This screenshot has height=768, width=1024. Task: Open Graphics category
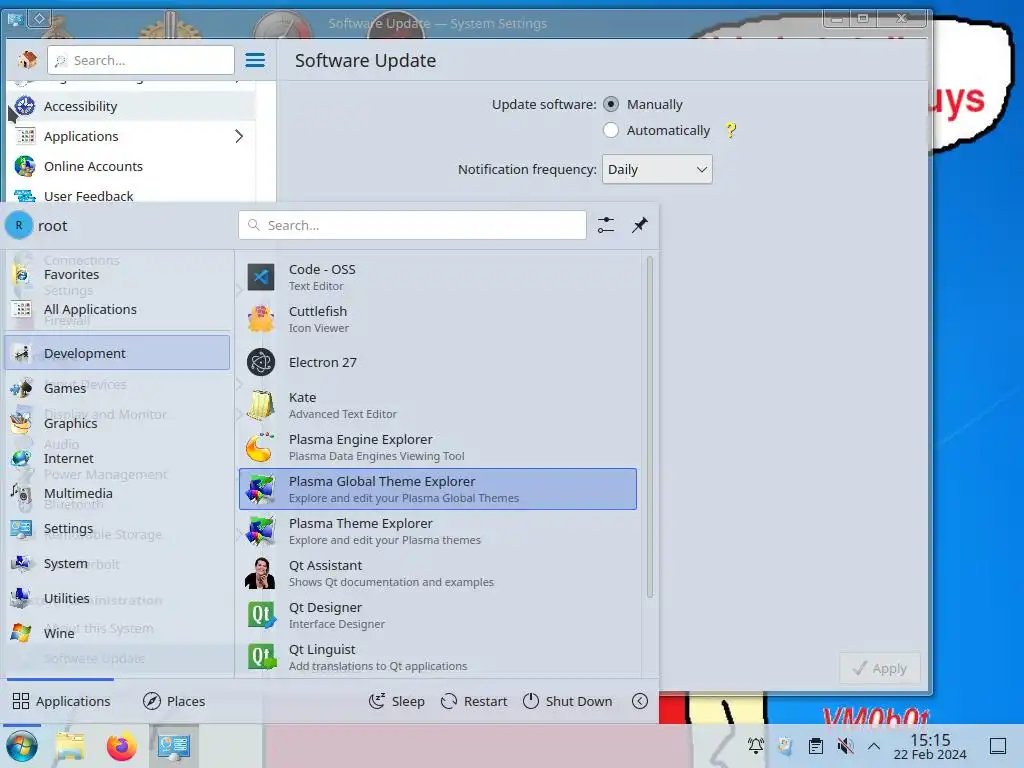click(118, 423)
